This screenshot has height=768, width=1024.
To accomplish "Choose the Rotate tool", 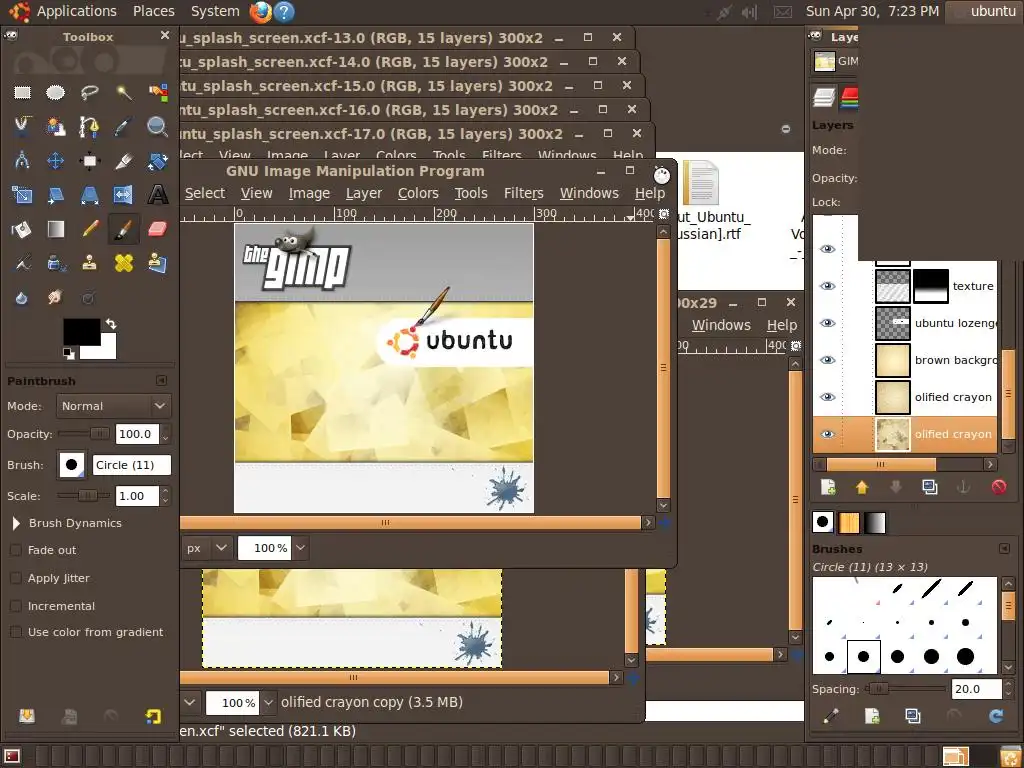I will pyautogui.click(x=157, y=161).
